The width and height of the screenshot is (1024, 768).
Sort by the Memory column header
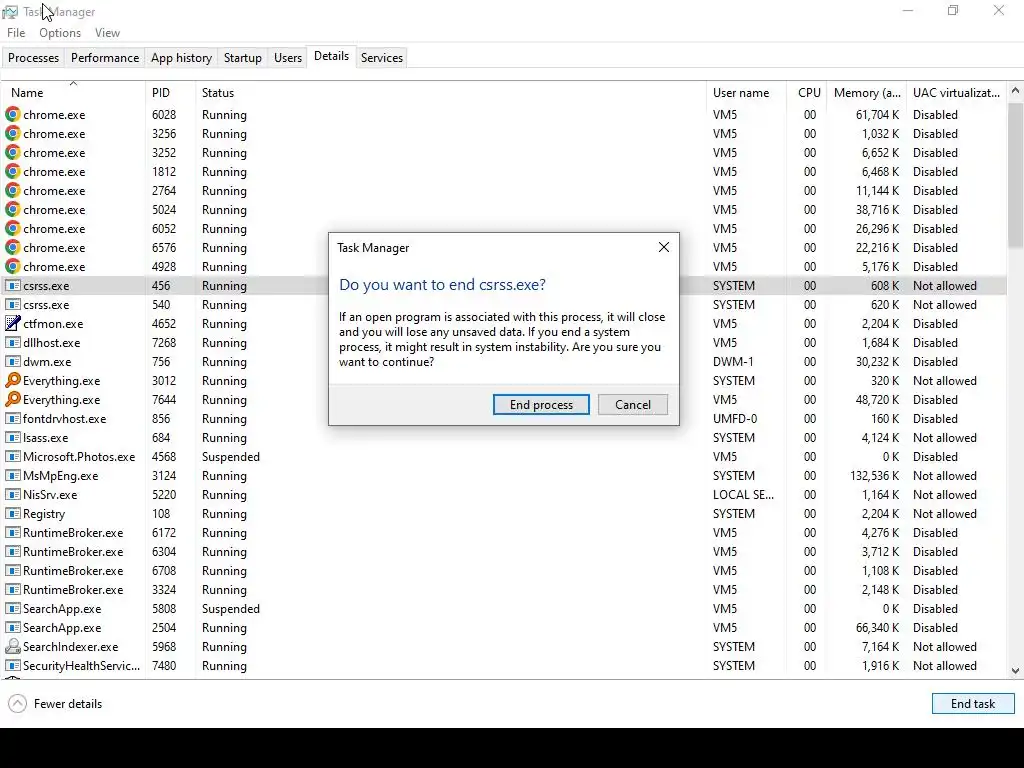click(867, 93)
